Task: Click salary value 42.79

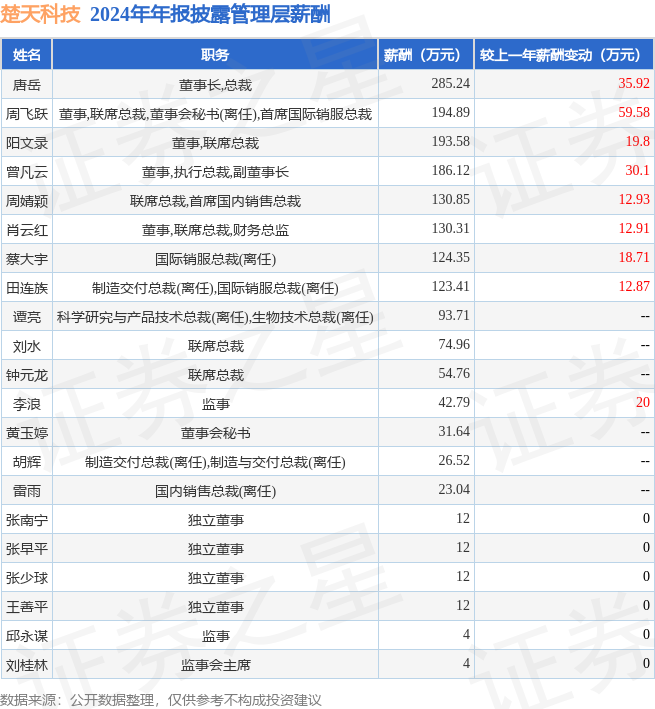Action: 454,402
